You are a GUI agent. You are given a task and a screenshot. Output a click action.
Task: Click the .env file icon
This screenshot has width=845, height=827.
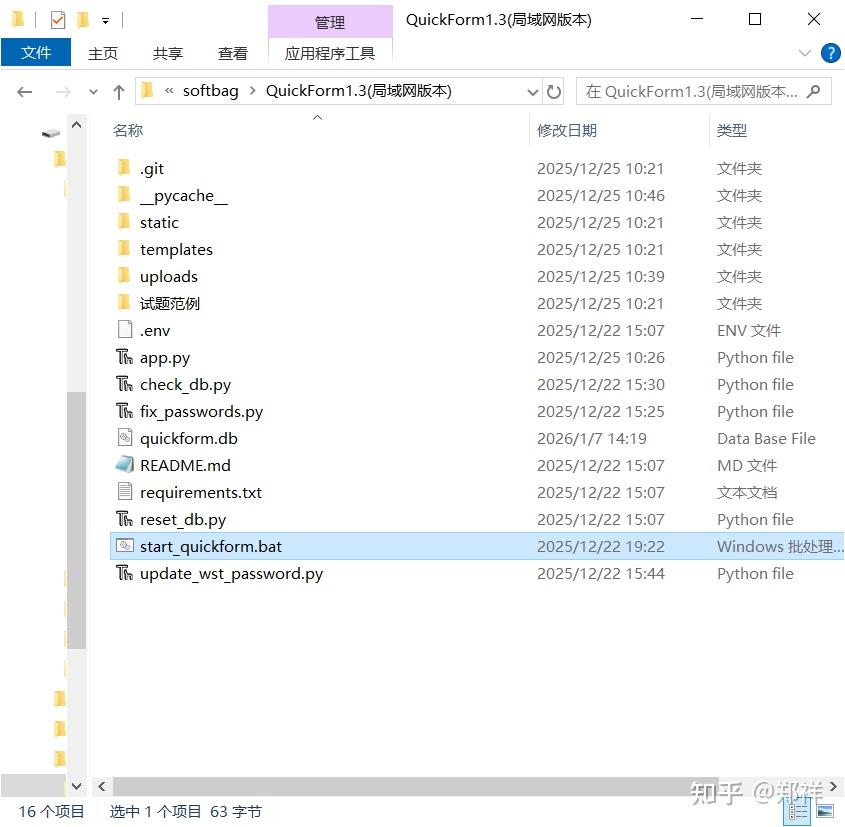[124, 329]
